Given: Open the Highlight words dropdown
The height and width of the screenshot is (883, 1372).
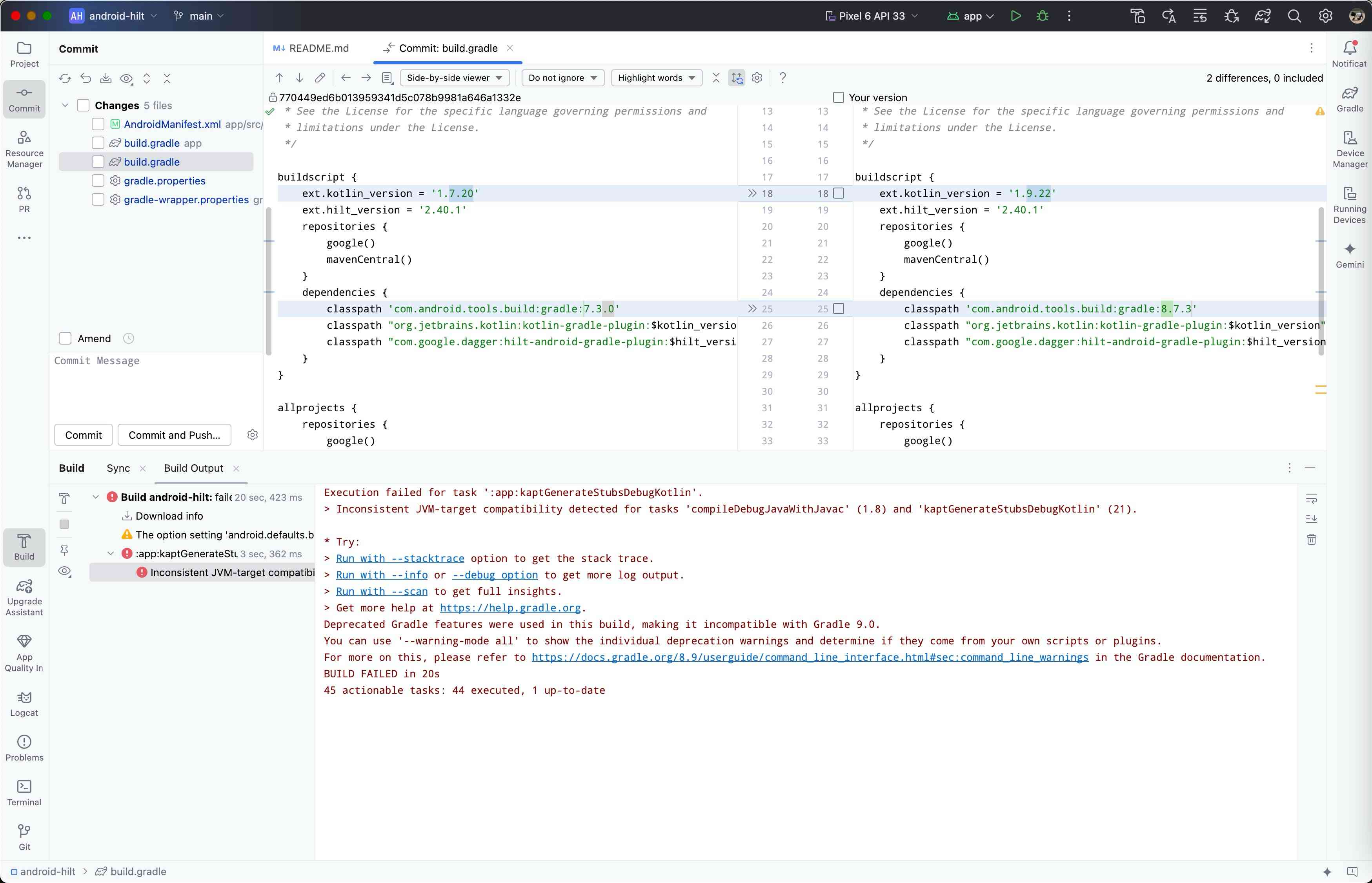Looking at the screenshot, I should tap(656, 78).
